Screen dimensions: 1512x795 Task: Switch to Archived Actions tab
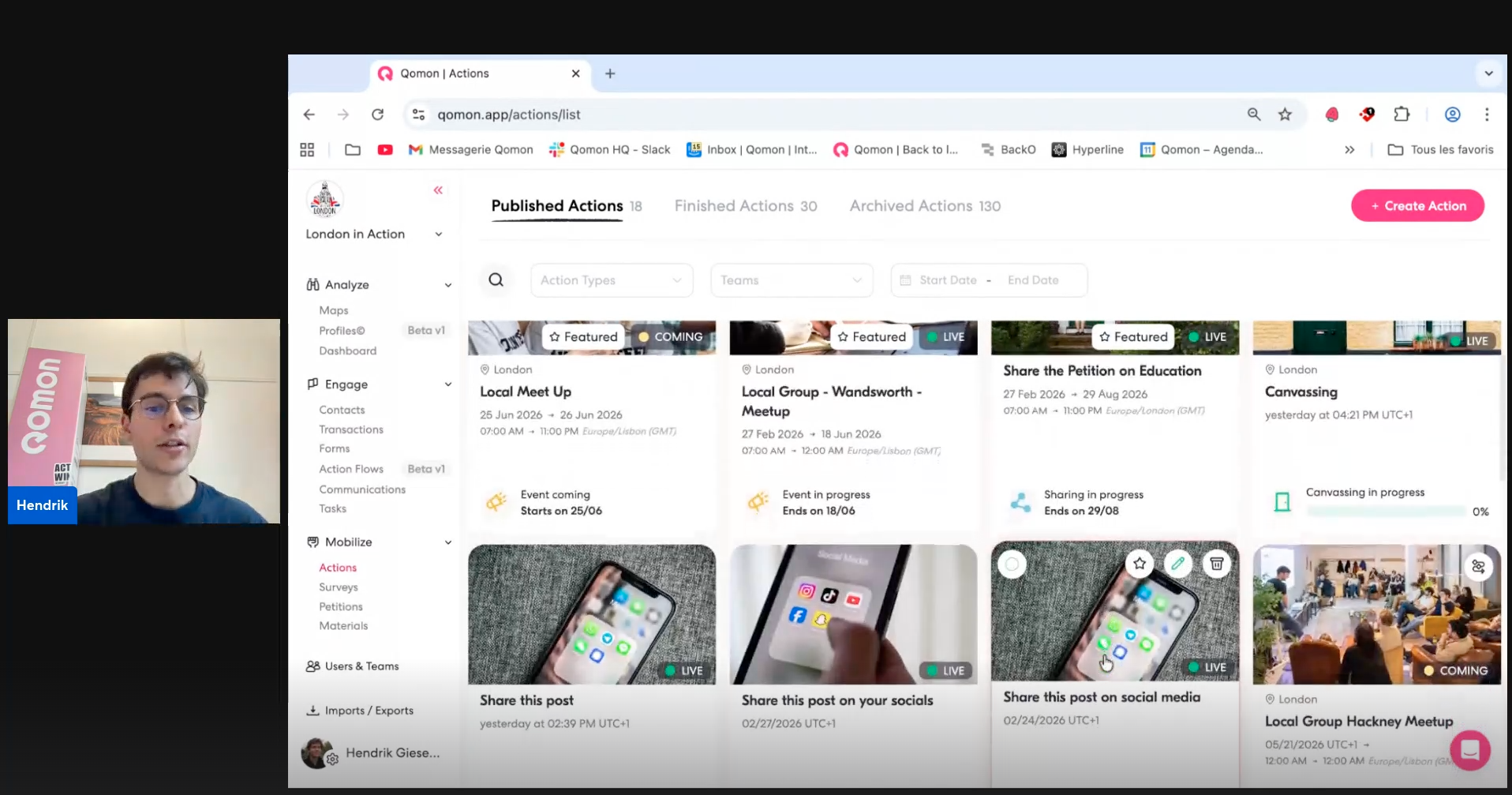pyautogui.click(x=924, y=206)
